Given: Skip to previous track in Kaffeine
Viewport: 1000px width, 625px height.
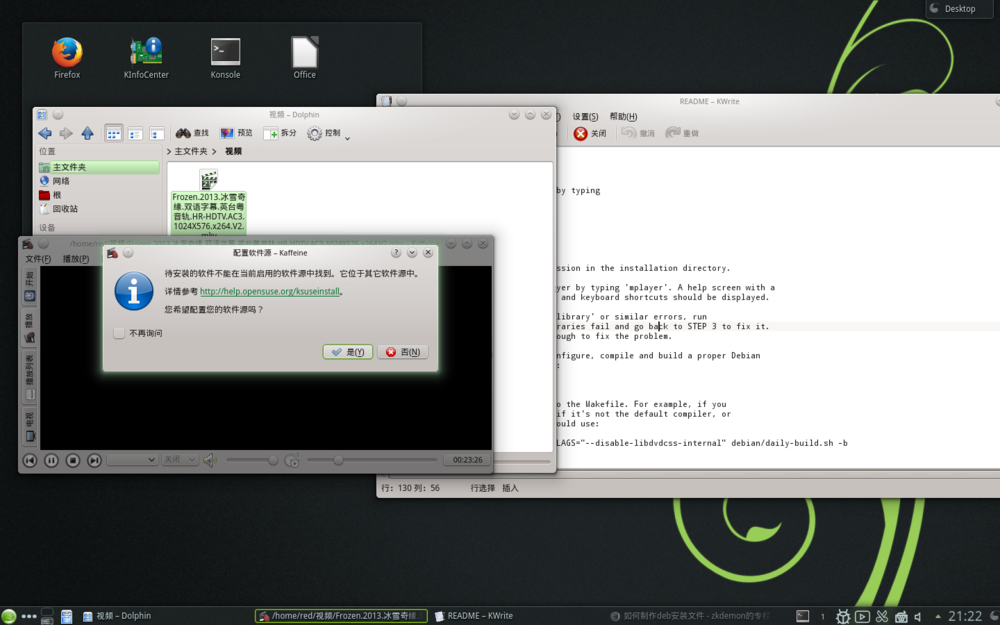Looking at the screenshot, I should click(x=30, y=460).
